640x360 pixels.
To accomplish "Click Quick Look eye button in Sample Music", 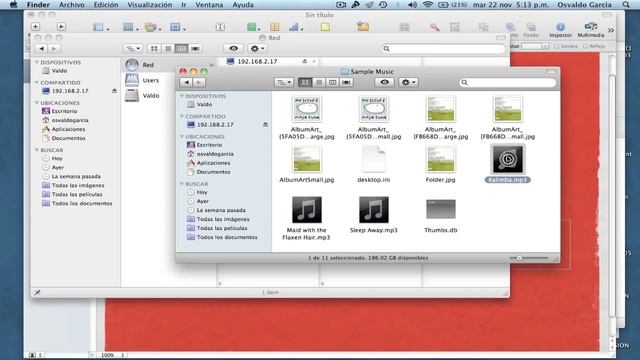I will pos(384,82).
